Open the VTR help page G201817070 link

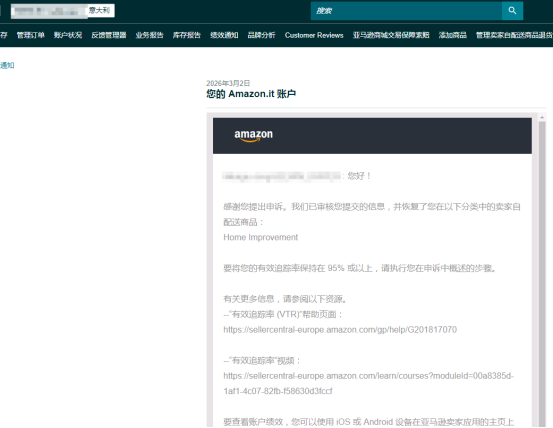[x=340, y=330]
